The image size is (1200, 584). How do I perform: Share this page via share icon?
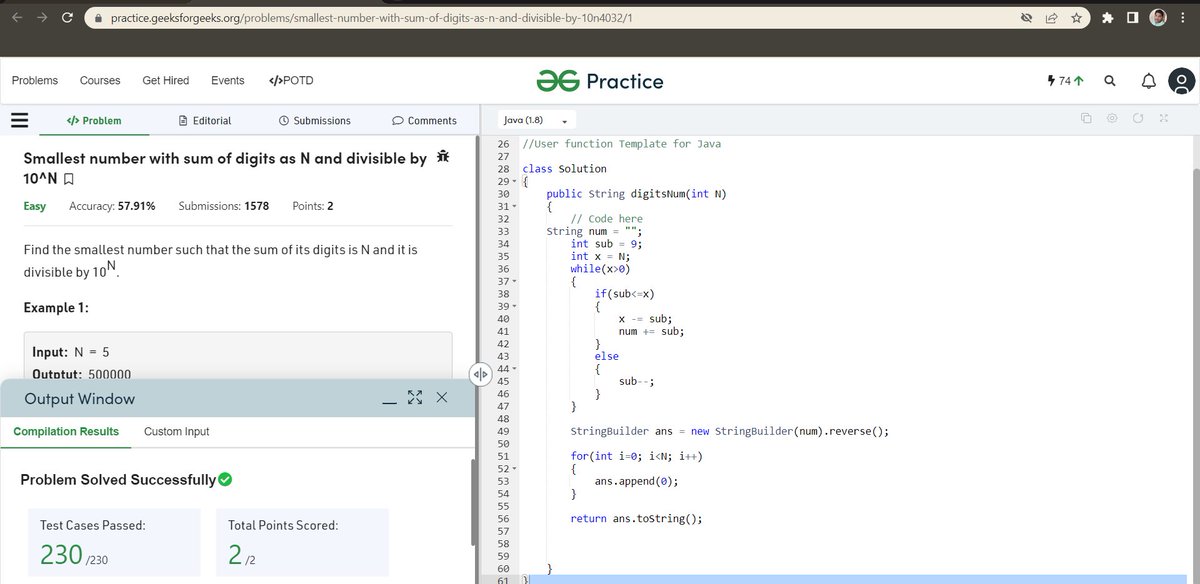coord(1051,18)
